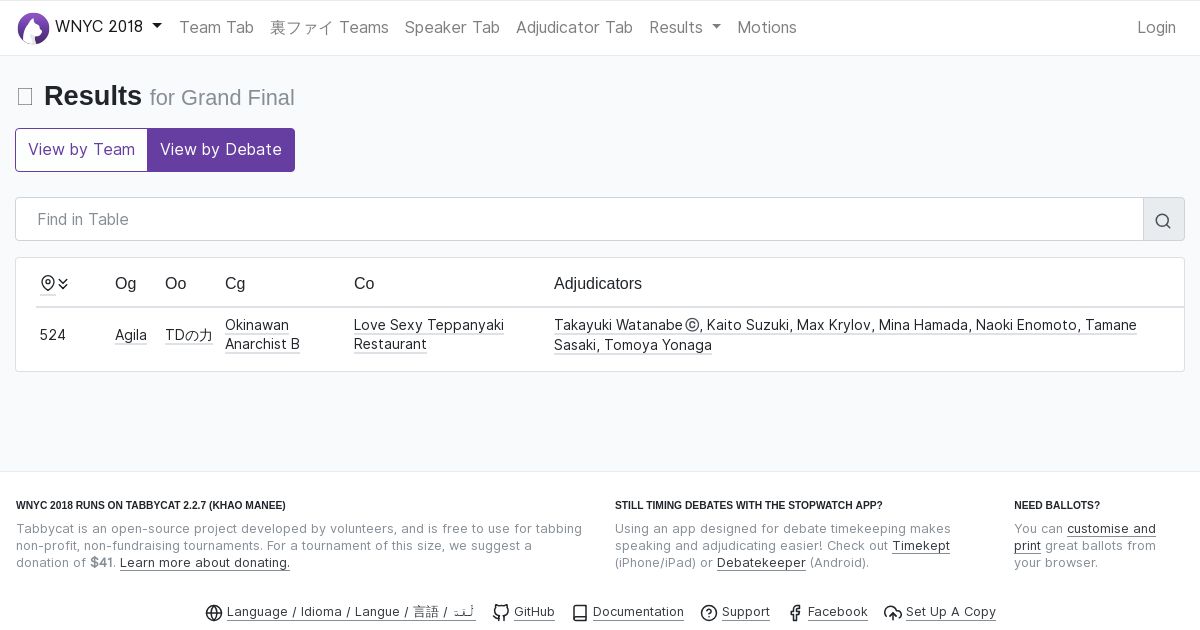Screen dimensions: 1200x630
Task: Open the GitHub footer link
Action: (x=534, y=612)
